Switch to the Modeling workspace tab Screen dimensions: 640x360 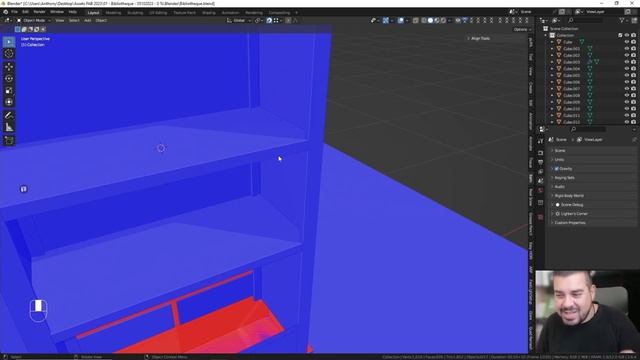(x=113, y=13)
